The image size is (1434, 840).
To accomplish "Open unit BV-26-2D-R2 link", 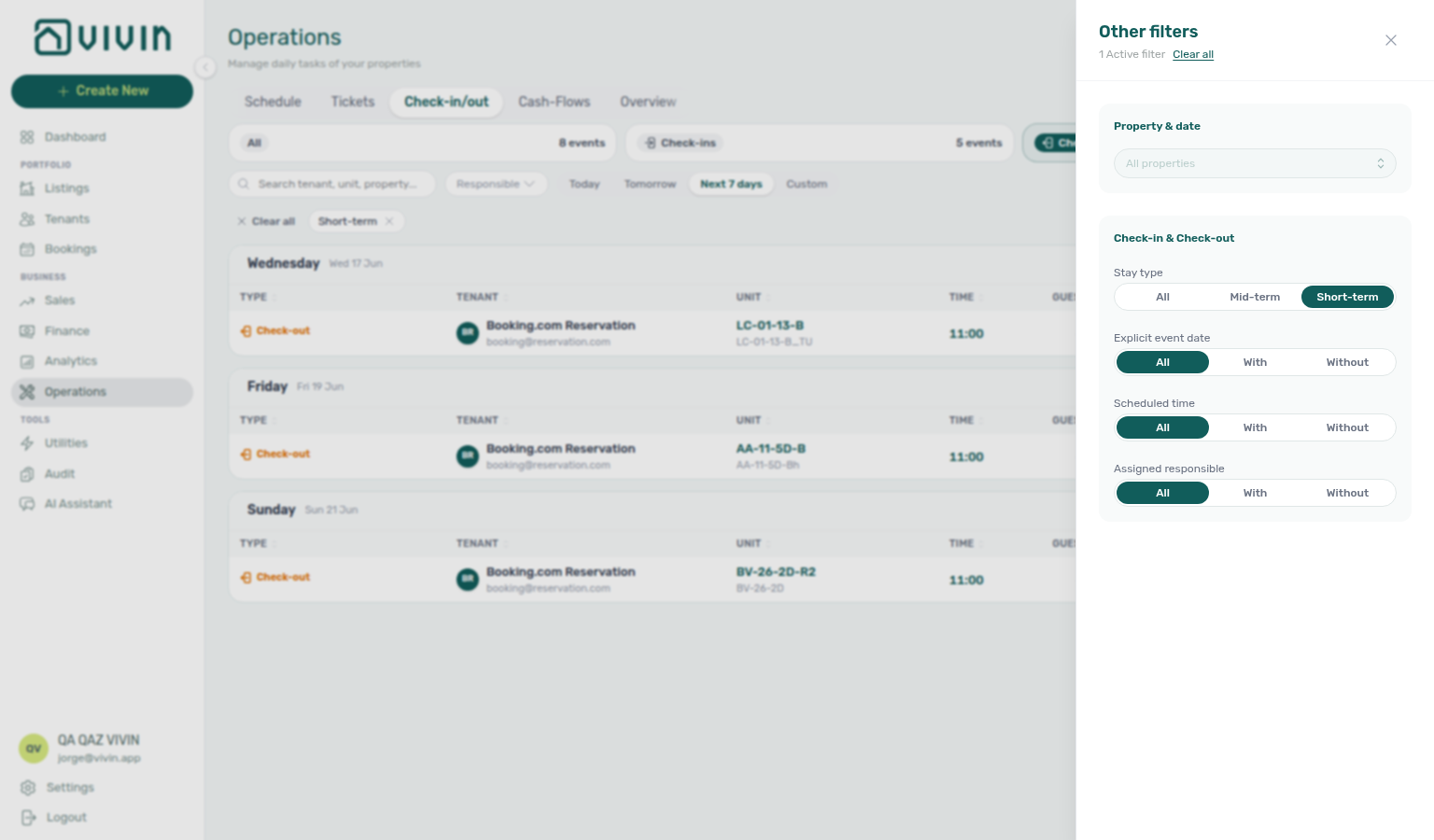I will point(776,572).
